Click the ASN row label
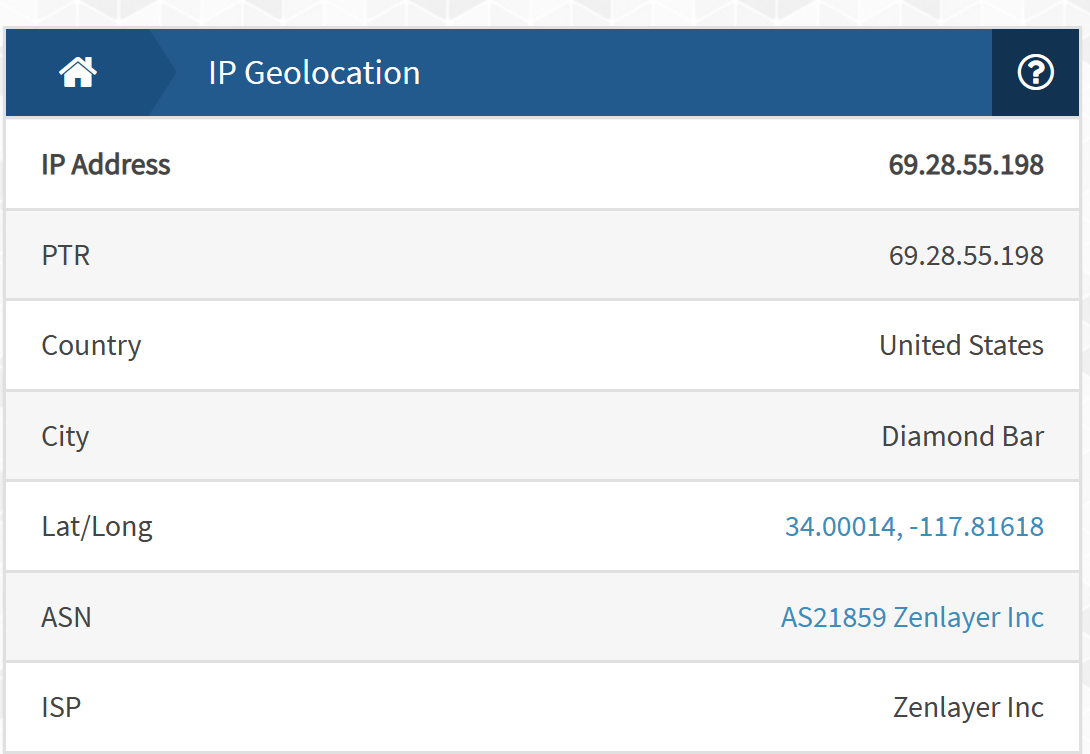Screen dimensions: 1090x754 click(x=66, y=617)
